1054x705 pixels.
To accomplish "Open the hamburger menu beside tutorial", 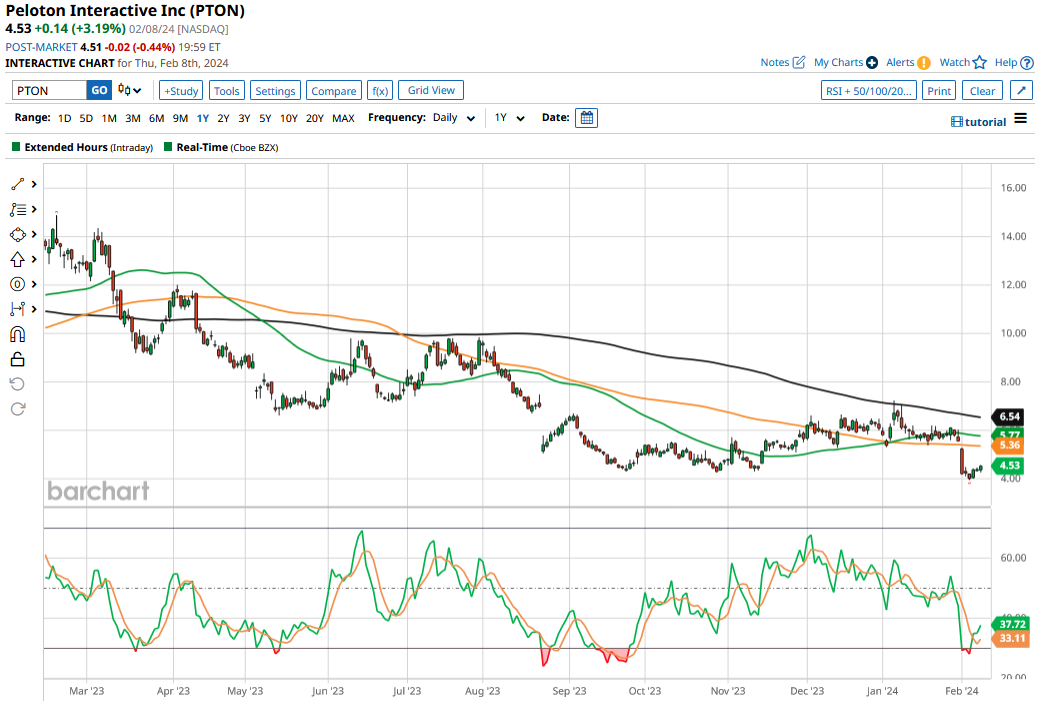I will pyautogui.click(x=1020, y=119).
